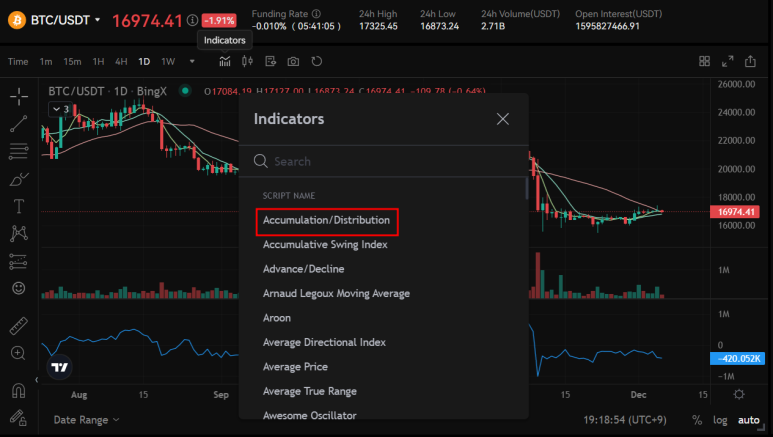The height and width of the screenshot is (437, 773).
Task: Select Awesome Oscillator indicator
Action: (x=310, y=415)
